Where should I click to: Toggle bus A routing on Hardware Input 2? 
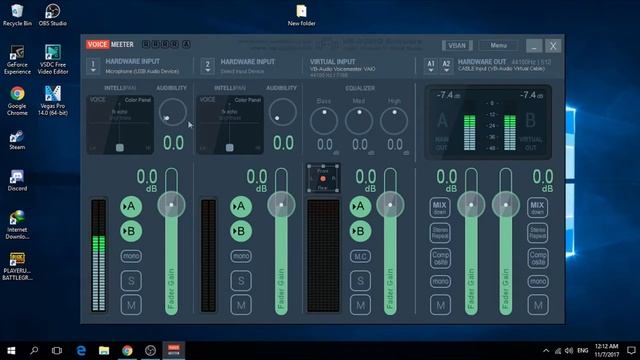pos(241,207)
